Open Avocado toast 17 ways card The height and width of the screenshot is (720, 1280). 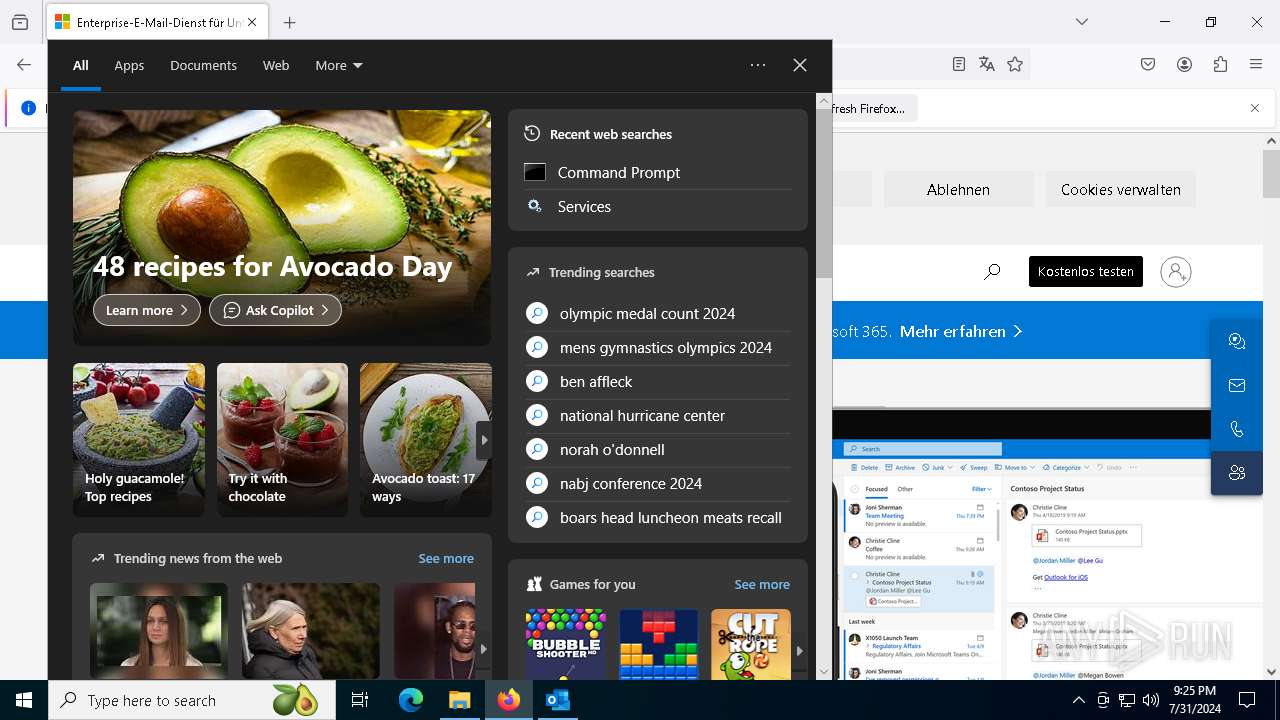point(425,440)
